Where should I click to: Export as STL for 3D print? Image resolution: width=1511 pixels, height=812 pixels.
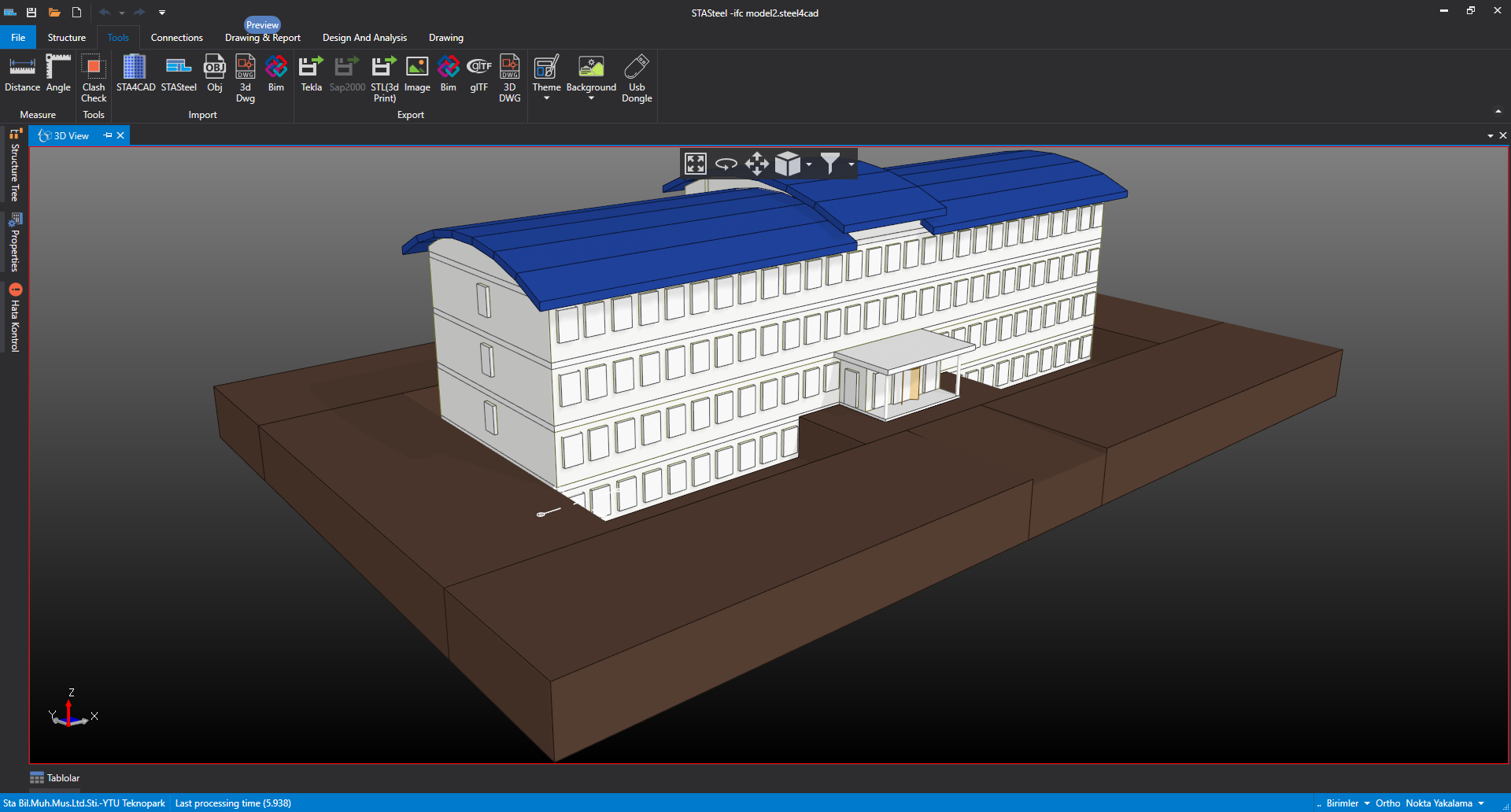click(384, 77)
